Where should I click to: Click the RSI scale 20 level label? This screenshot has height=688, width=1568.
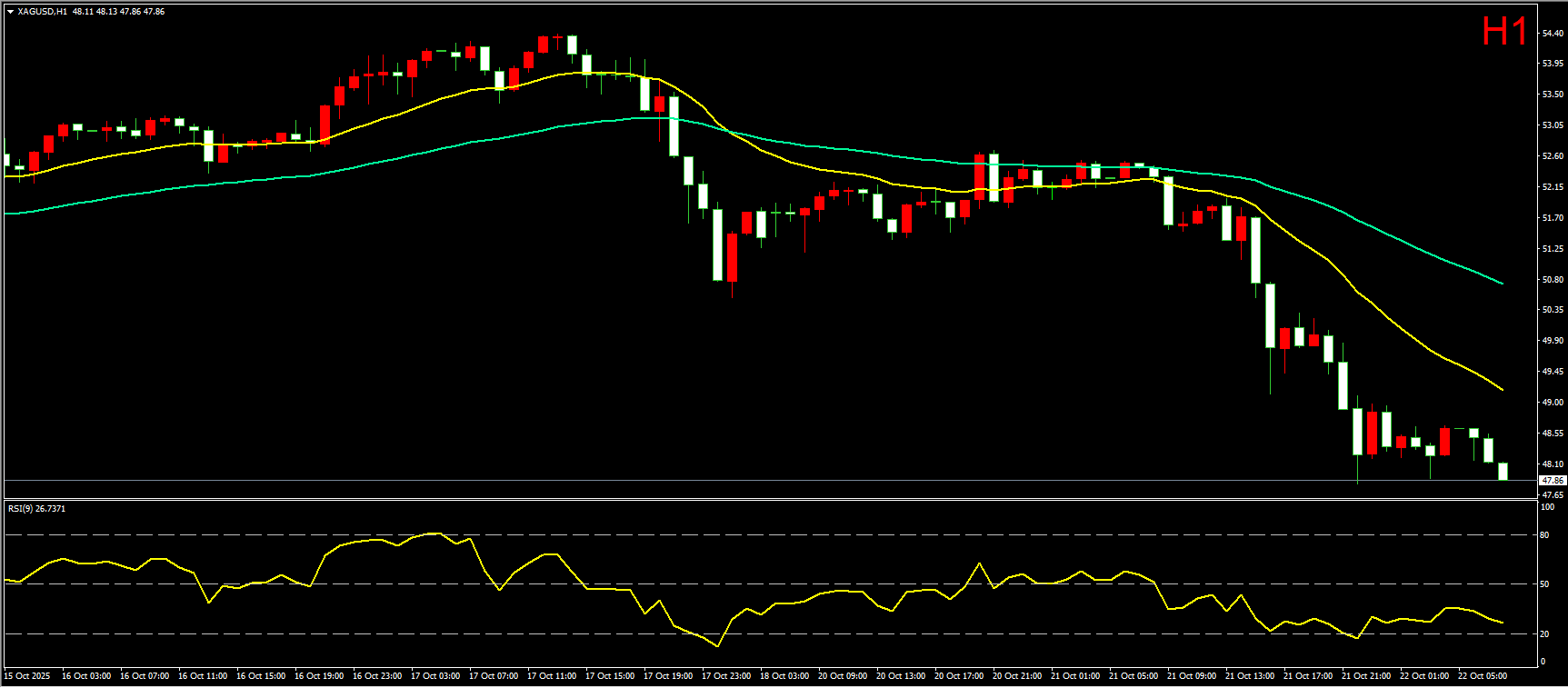tap(1544, 634)
